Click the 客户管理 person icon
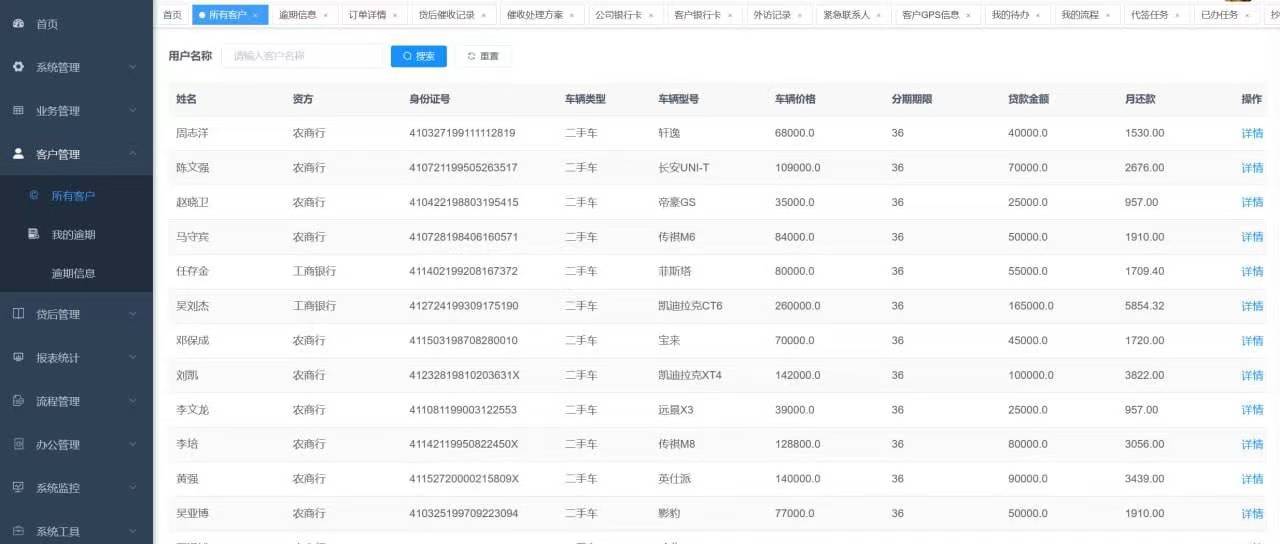 (x=18, y=154)
